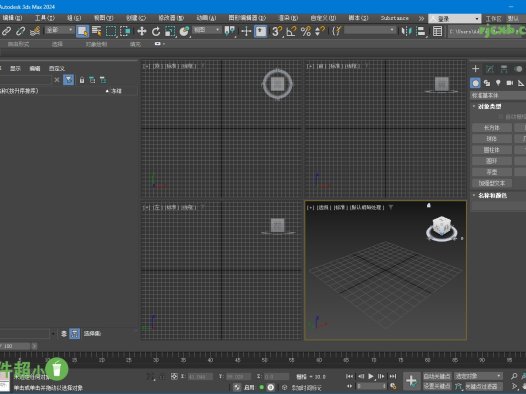This screenshot has height=394, width=526.
Task: Switch to the Hierarchy panel tab
Action: pyautogui.click(x=504, y=69)
